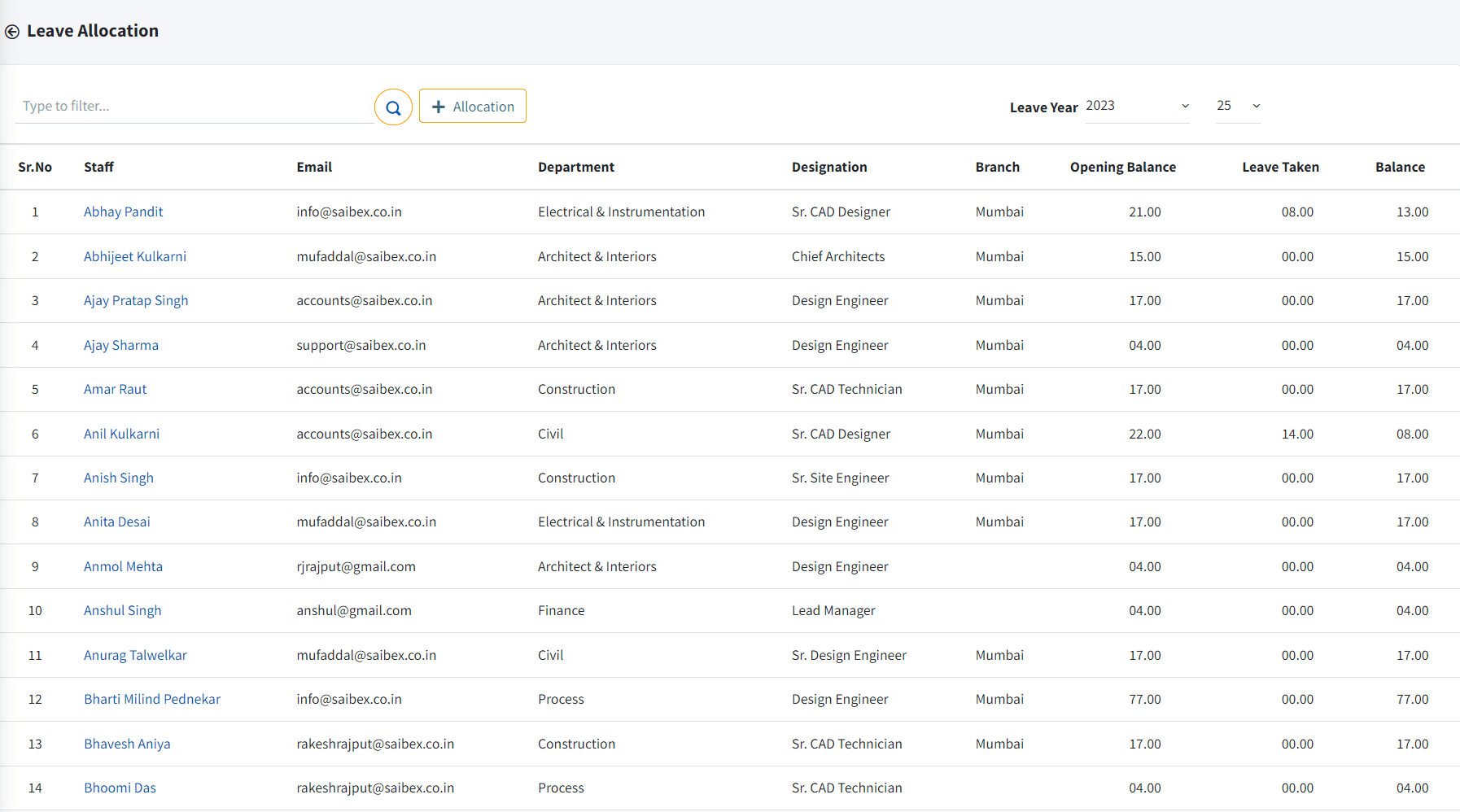The width and height of the screenshot is (1460, 812).
Task: Sort by the Designation column header
Action: tap(829, 167)
